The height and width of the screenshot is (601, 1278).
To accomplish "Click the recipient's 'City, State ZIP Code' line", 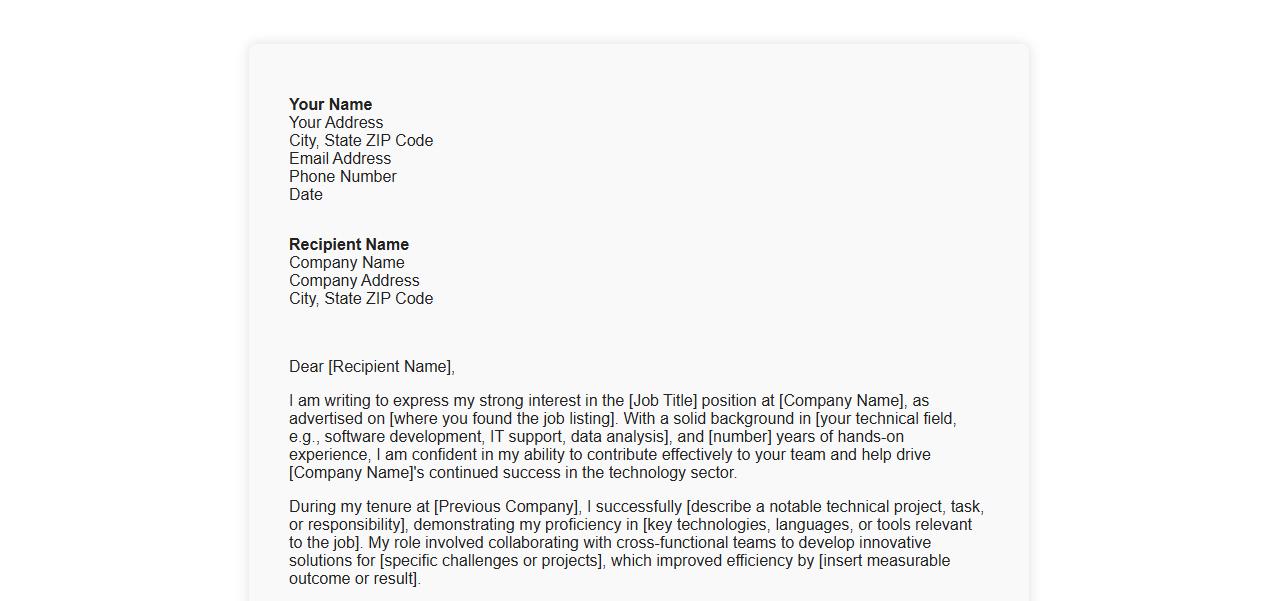I will tap(361, 299).
